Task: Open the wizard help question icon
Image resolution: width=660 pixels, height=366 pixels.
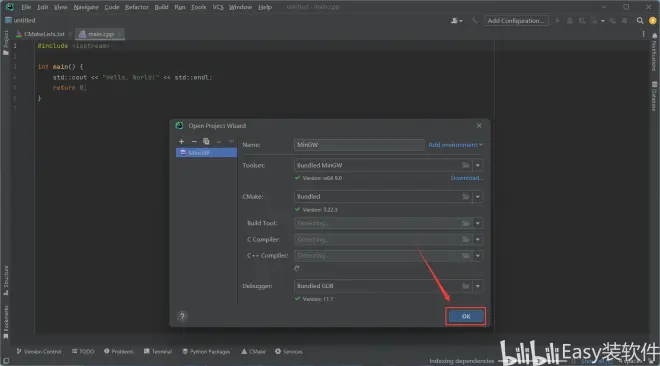Action: tap(182, 316)
